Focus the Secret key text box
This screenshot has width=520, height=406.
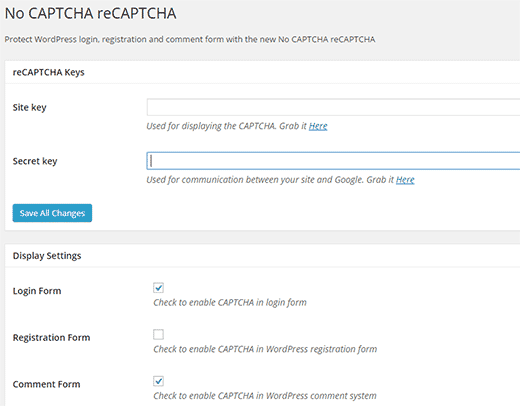pyautogui.click(x=333, y=161)
